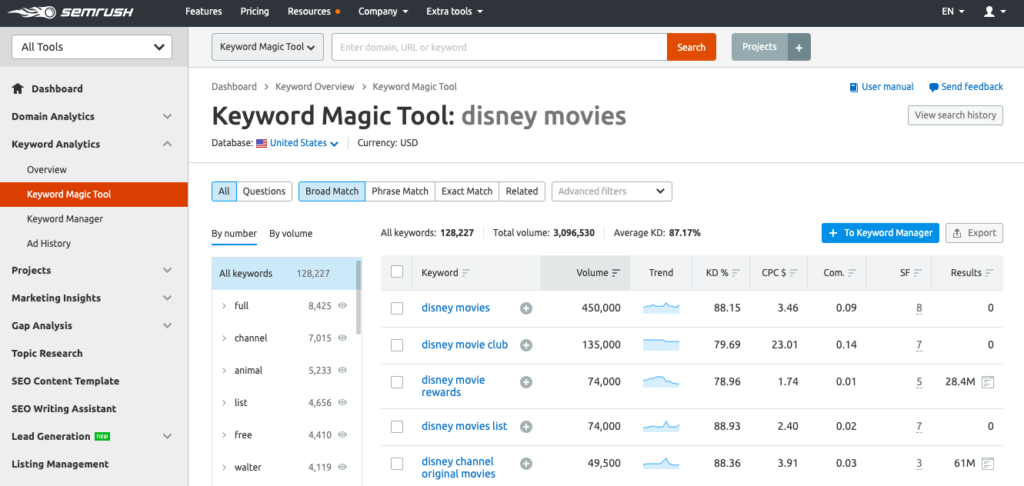
Task: Check the box for disney movie club
Action: coord(396,345)
